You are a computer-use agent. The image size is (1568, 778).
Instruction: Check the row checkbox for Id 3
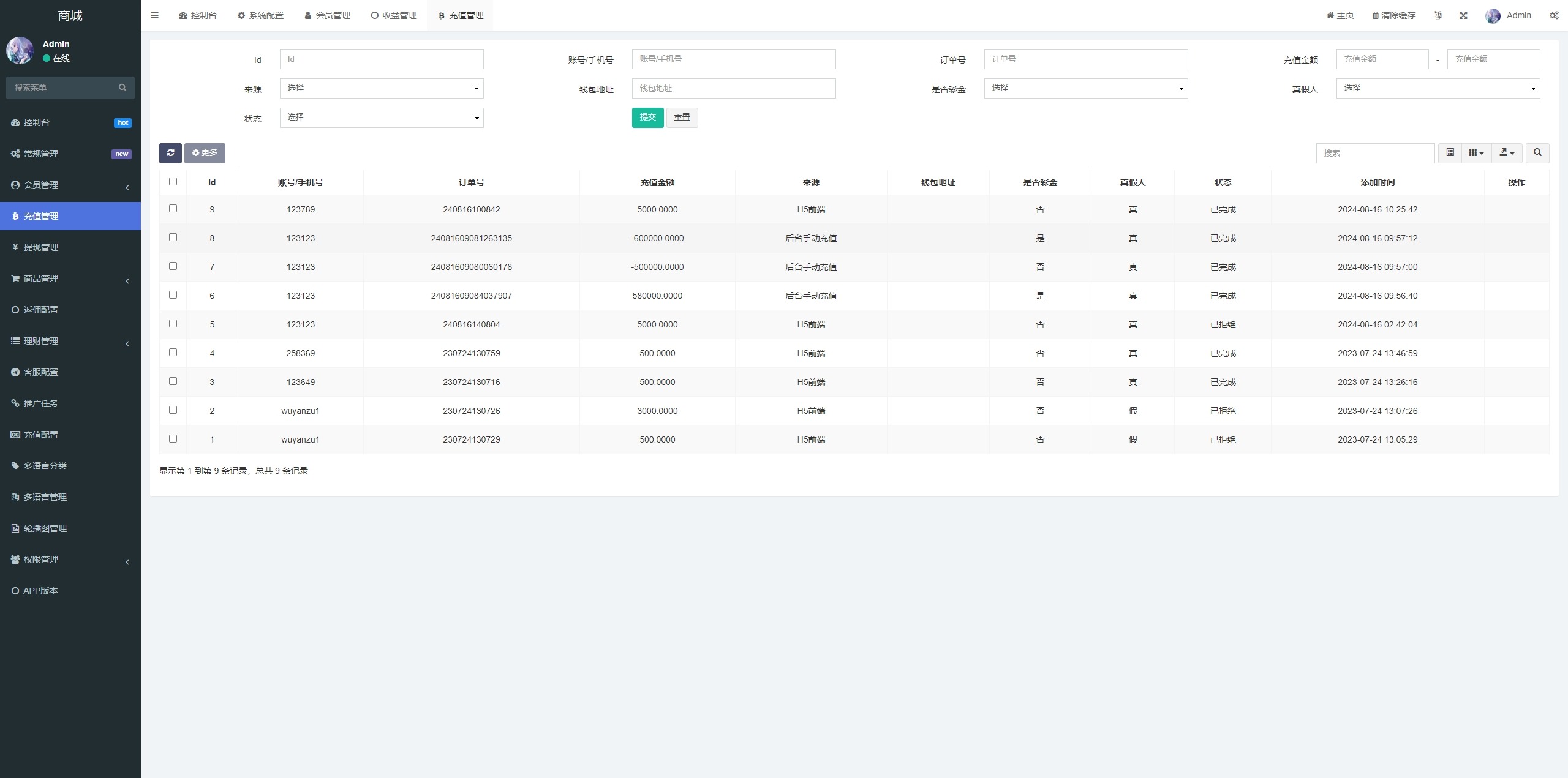pyautogui.click(x=173, y=381)
